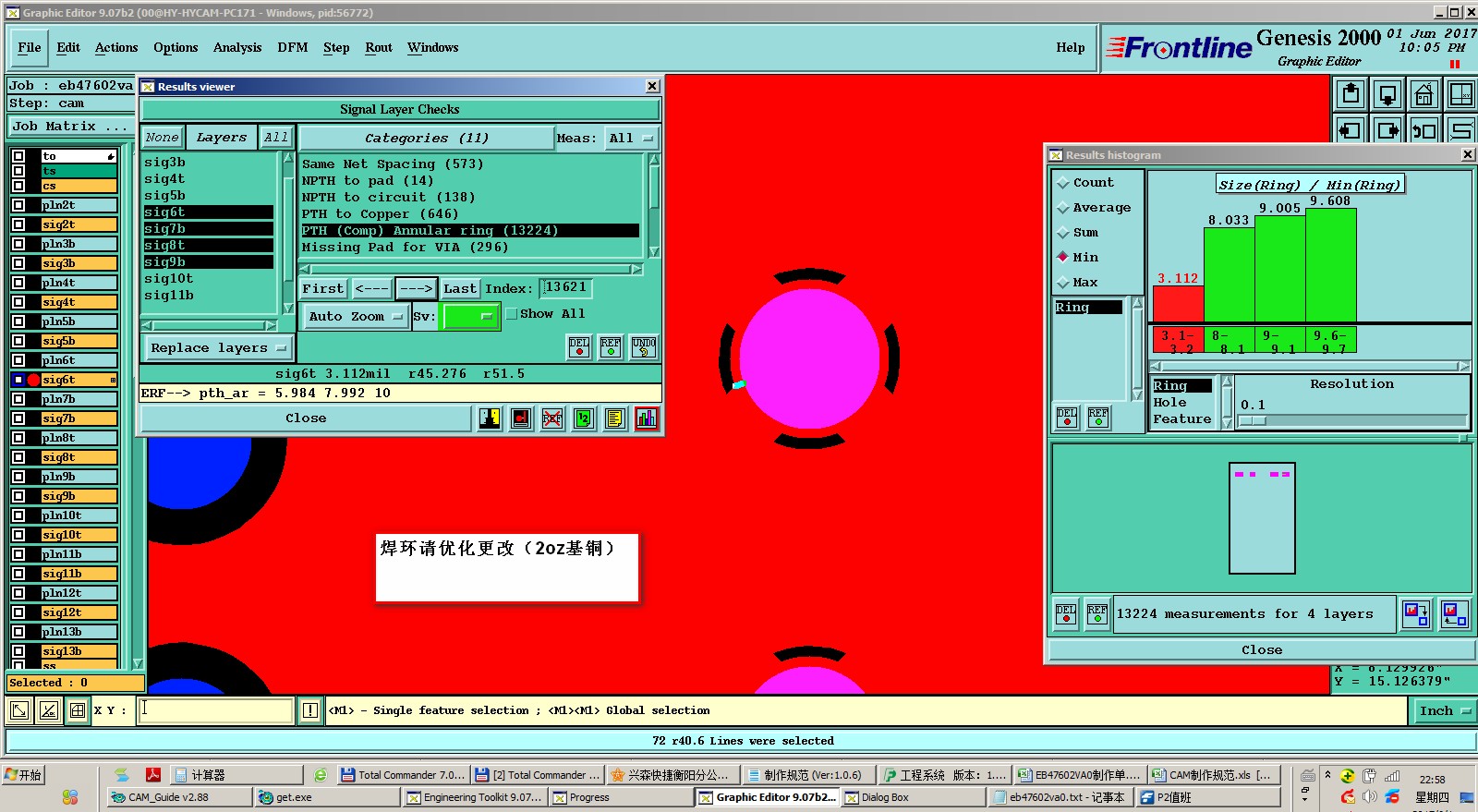Open the File menu

click(x=30, y=48)
